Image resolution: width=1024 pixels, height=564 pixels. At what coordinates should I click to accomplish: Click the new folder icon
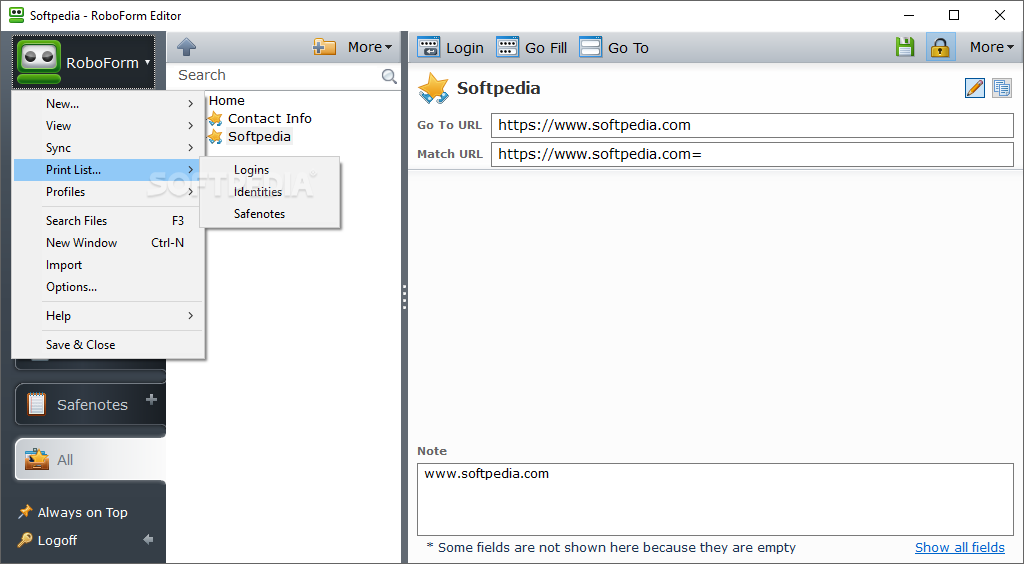click(x=324, y=47)
